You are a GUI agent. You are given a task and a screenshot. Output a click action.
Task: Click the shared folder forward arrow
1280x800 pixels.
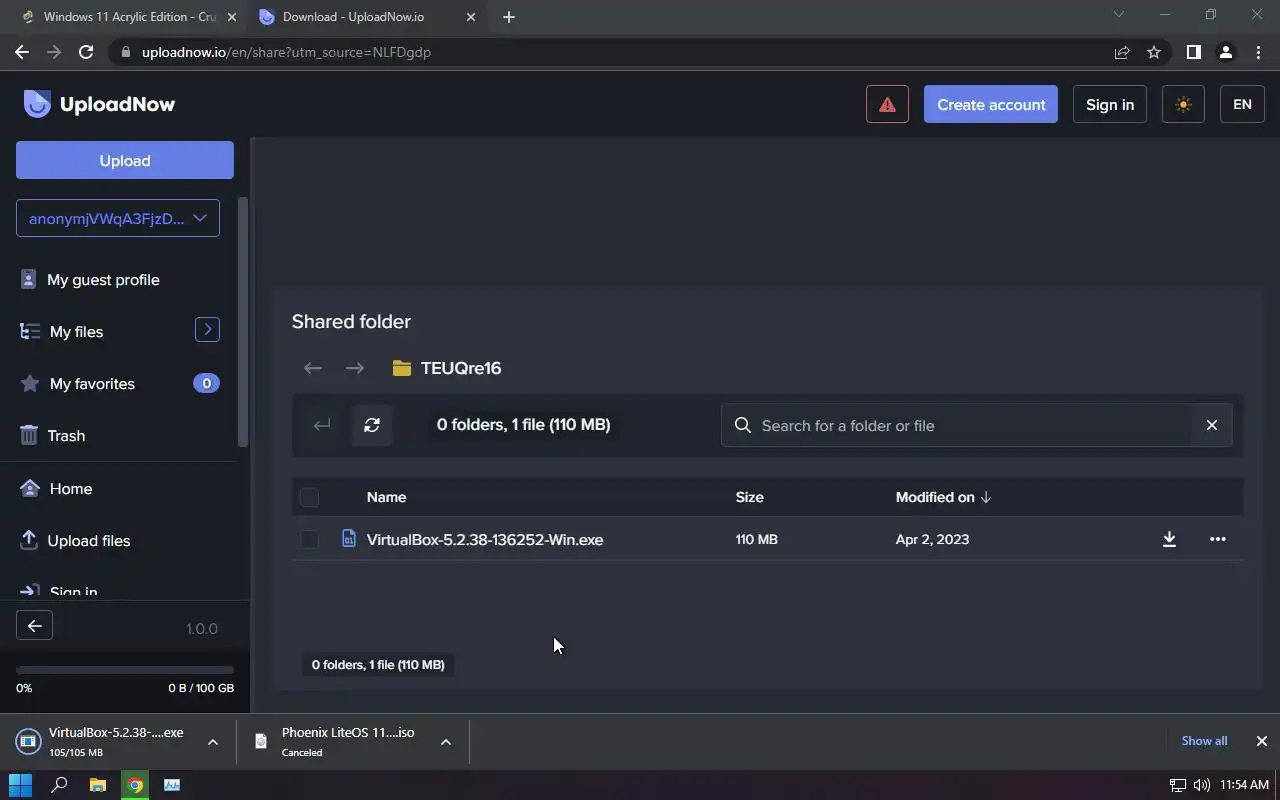tap(355, 368)
